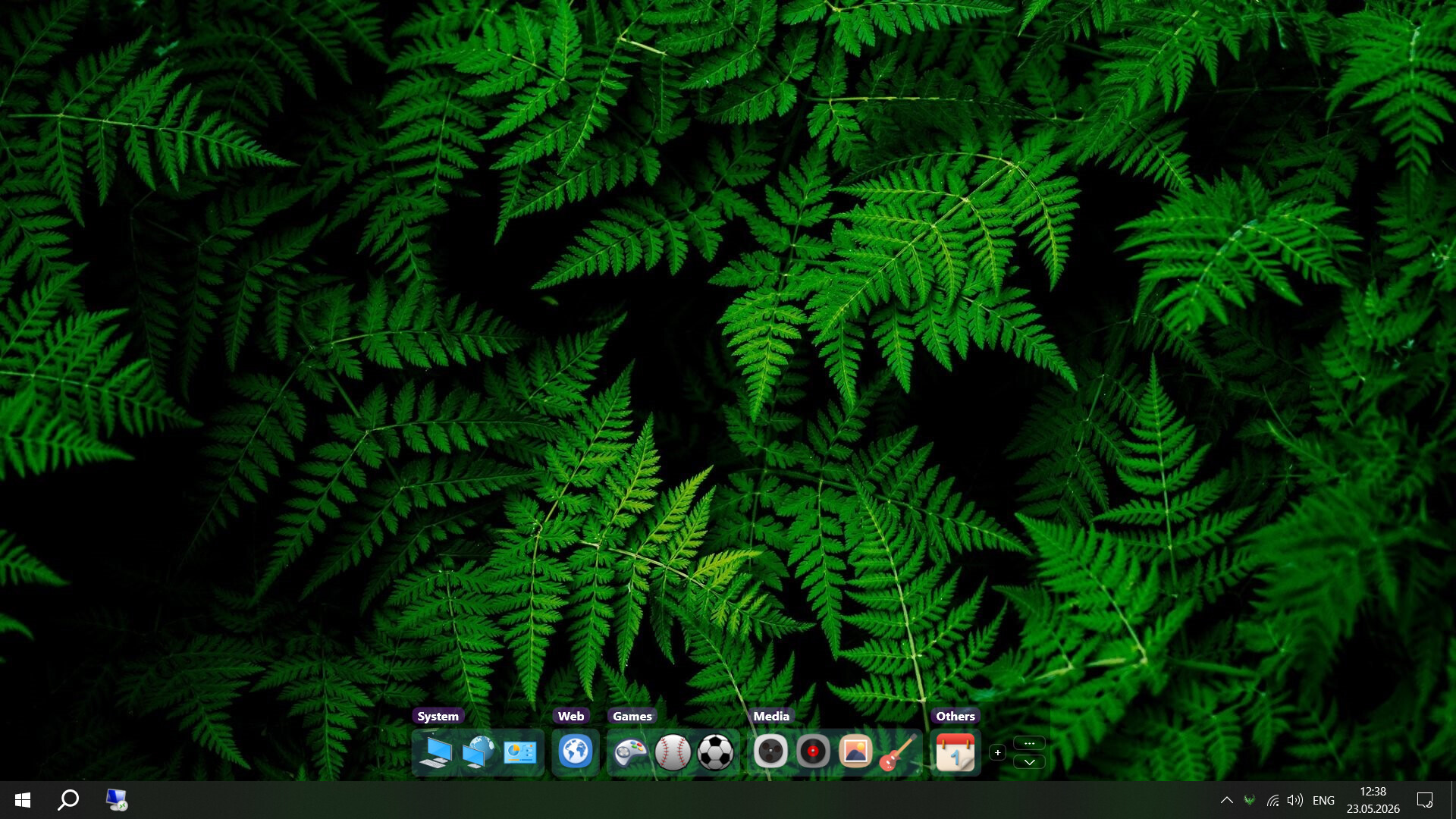Open the baseball game icon
1456x819 pixels.
pyautogui.click(x=673, y=752)
